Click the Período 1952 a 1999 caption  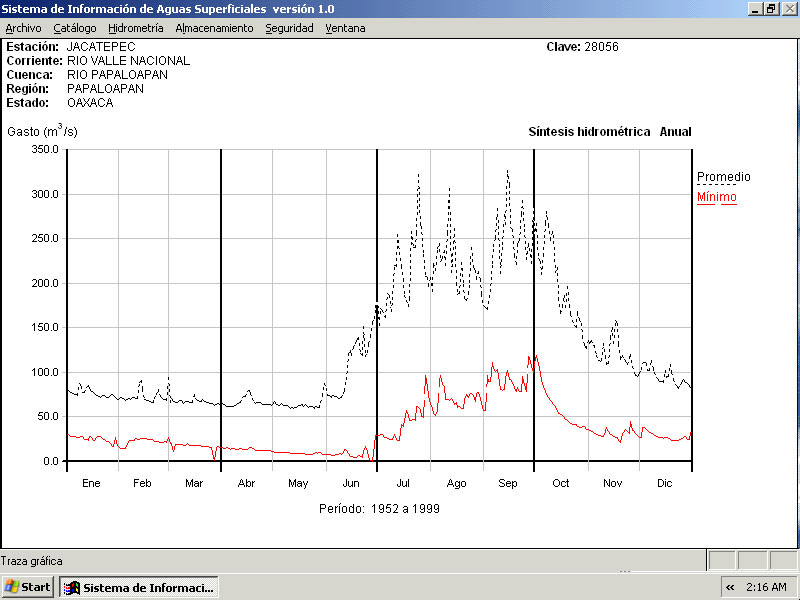pyautogui.click(x=379, y=508)
